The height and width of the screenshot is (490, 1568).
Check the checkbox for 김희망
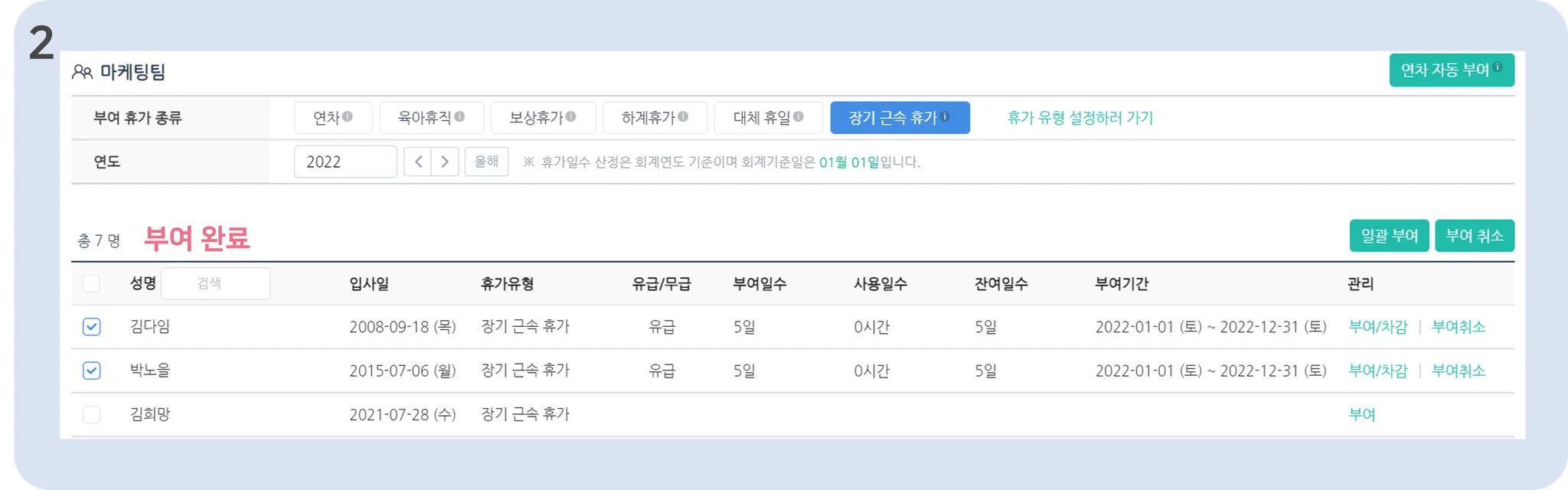(x=91, y=414)
